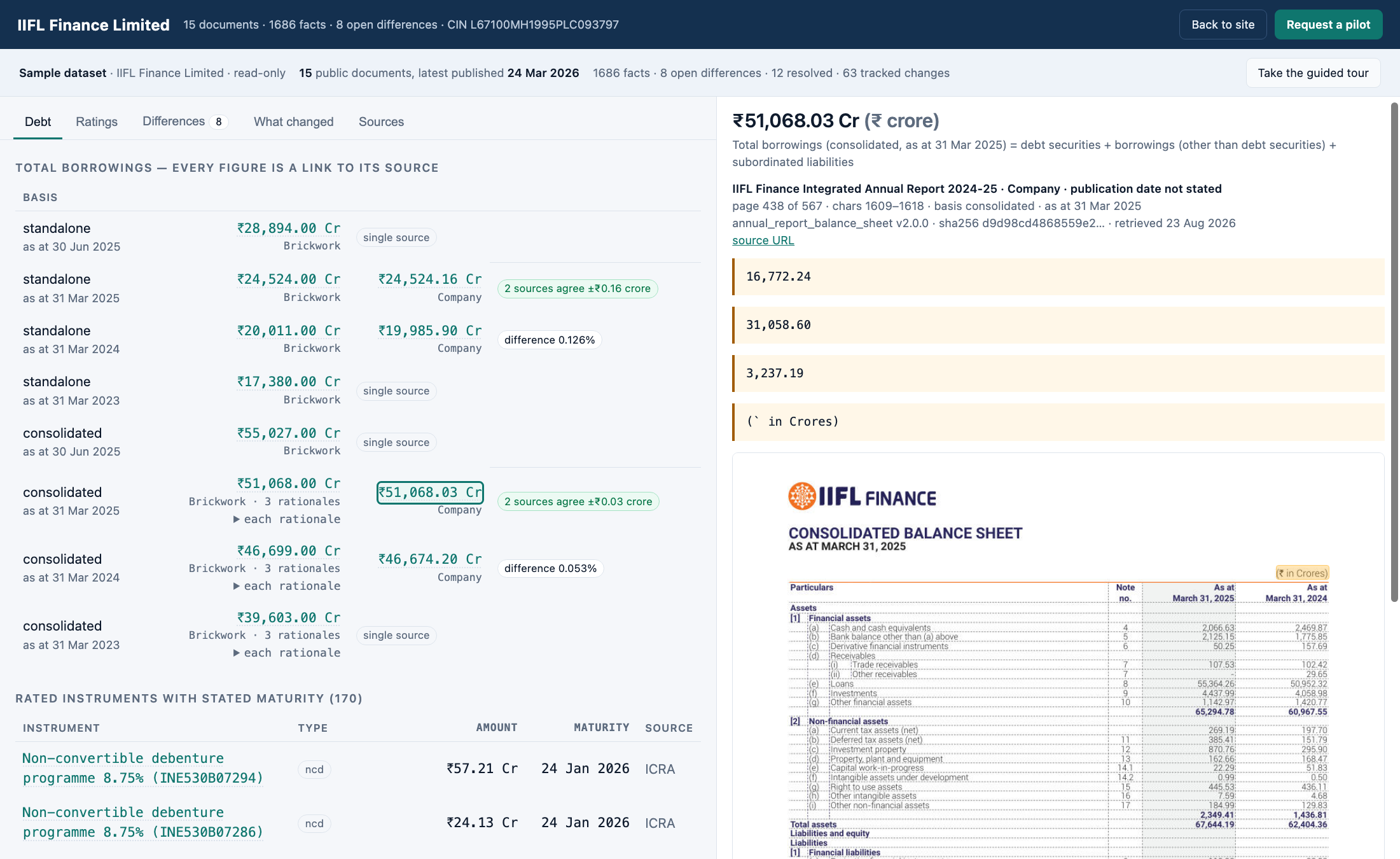Click the right panel vertical scrollbar
This screenshot has height=859, width=1400.
point(1394,352)
